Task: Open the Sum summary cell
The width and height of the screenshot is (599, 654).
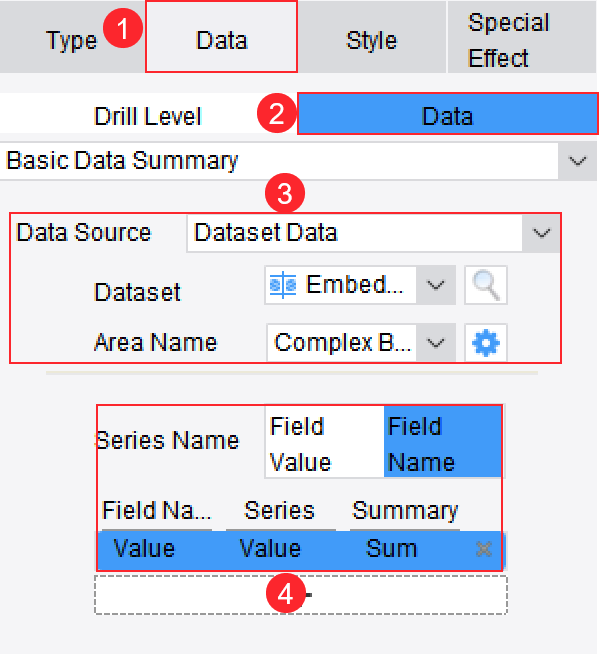Action: [x=392, y=549]
